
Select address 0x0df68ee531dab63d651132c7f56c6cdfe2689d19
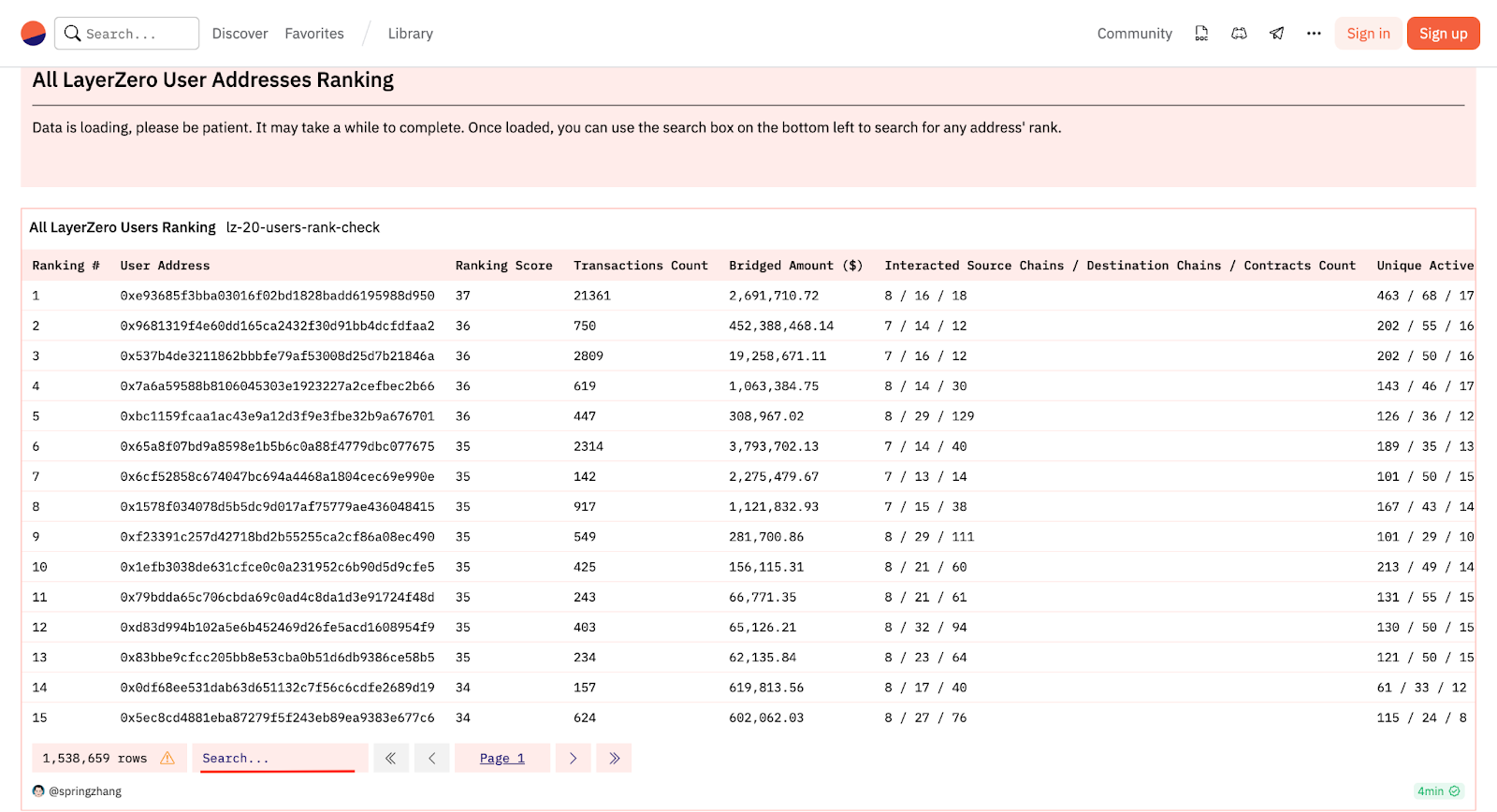click(x=277, y=688)
